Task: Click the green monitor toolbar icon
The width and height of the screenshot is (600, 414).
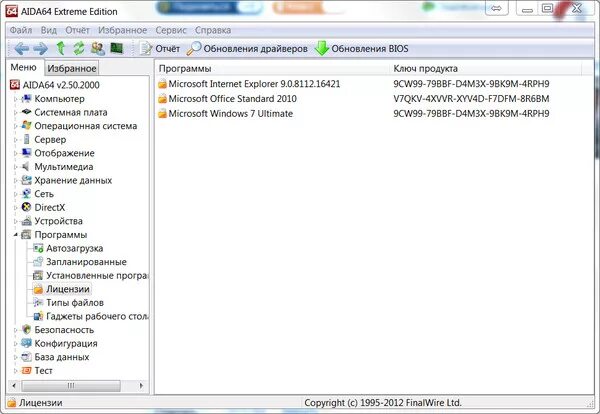Action: tap(117, 48)
